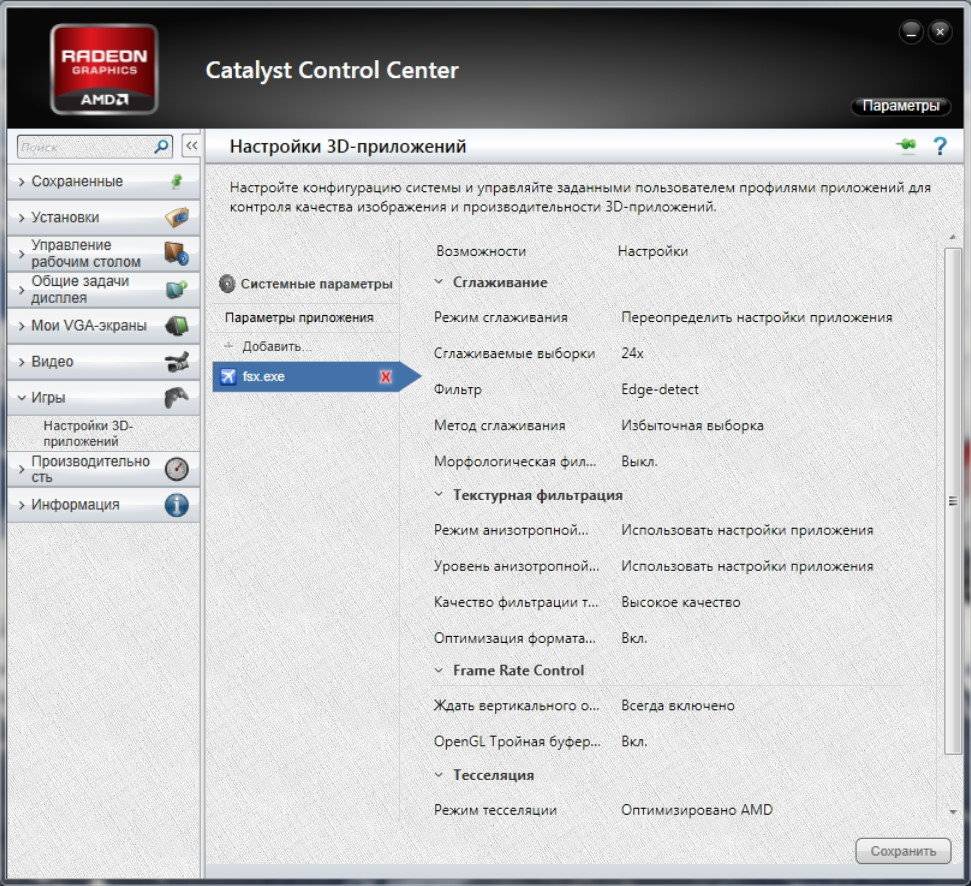Click the gamepad icon beside Игры

point(176,397)
